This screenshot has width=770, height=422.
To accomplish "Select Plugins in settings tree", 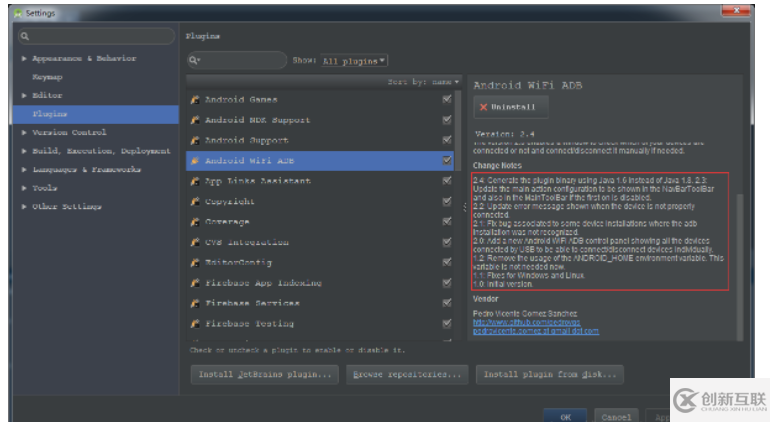I will (x=96, y=114).
